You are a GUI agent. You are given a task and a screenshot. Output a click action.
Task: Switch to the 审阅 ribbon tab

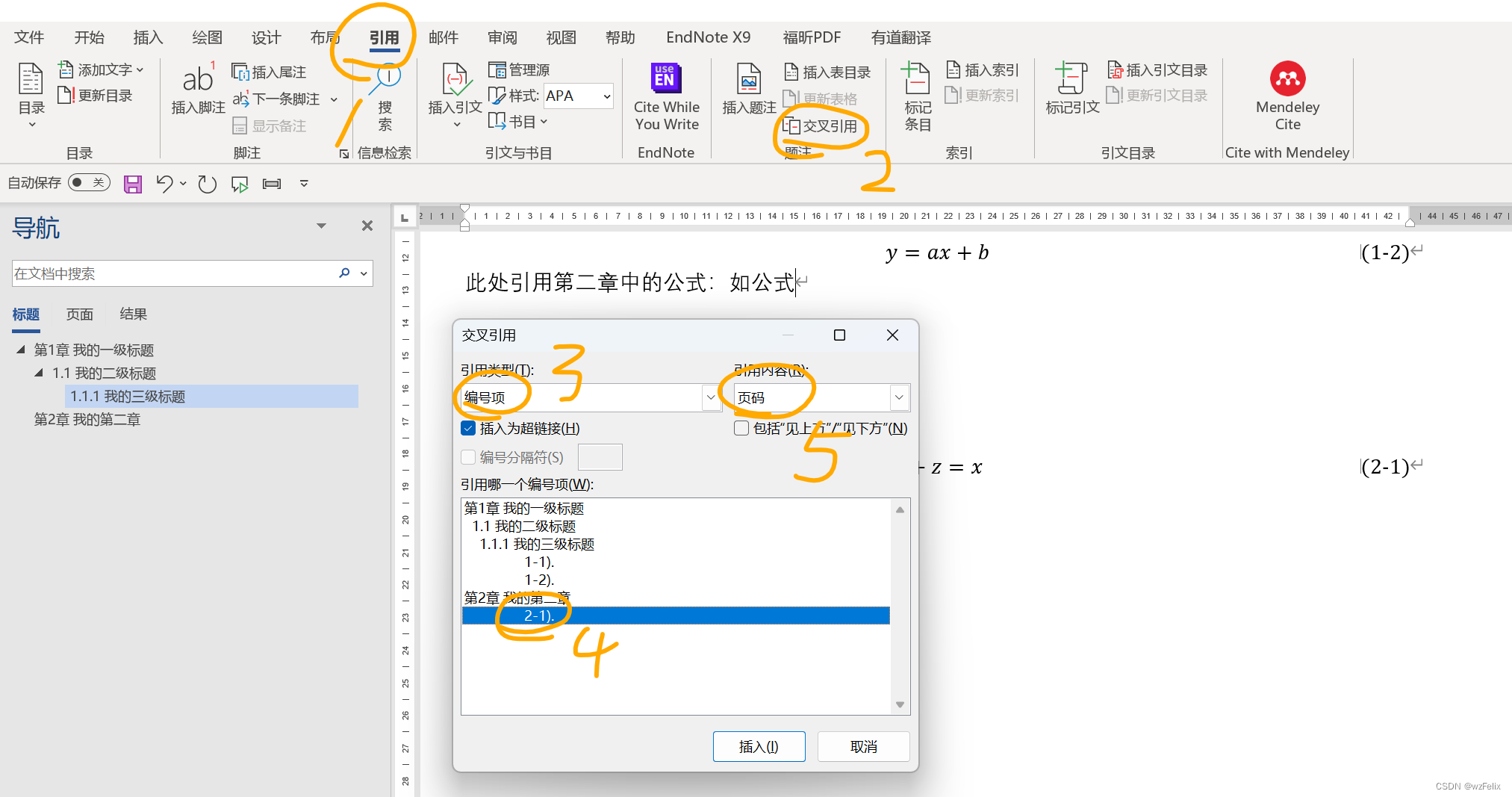[x=502, y=37]
